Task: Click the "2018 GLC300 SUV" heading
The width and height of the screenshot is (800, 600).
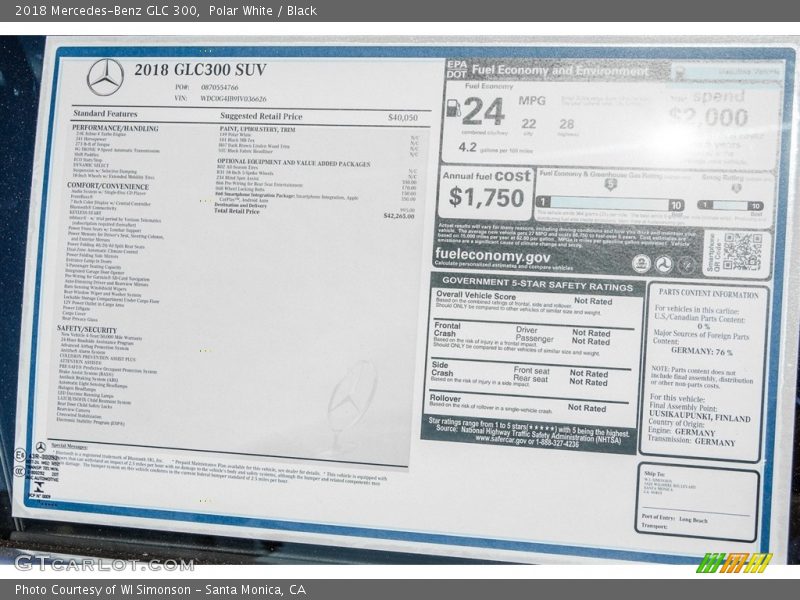Action: pos(201,69)
